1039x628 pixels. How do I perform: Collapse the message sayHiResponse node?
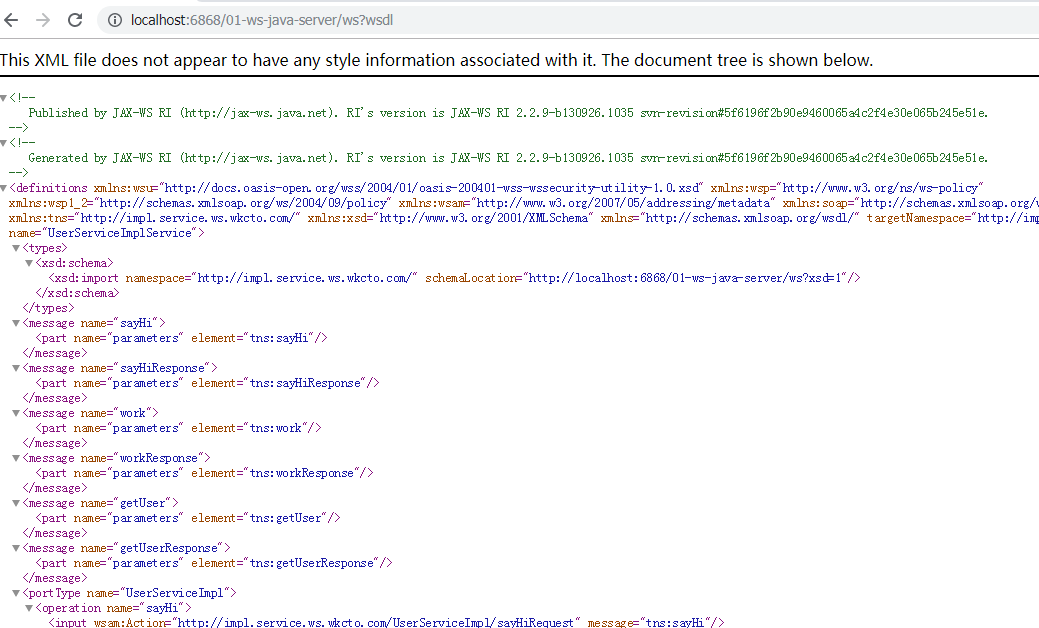tap(16, 368)
